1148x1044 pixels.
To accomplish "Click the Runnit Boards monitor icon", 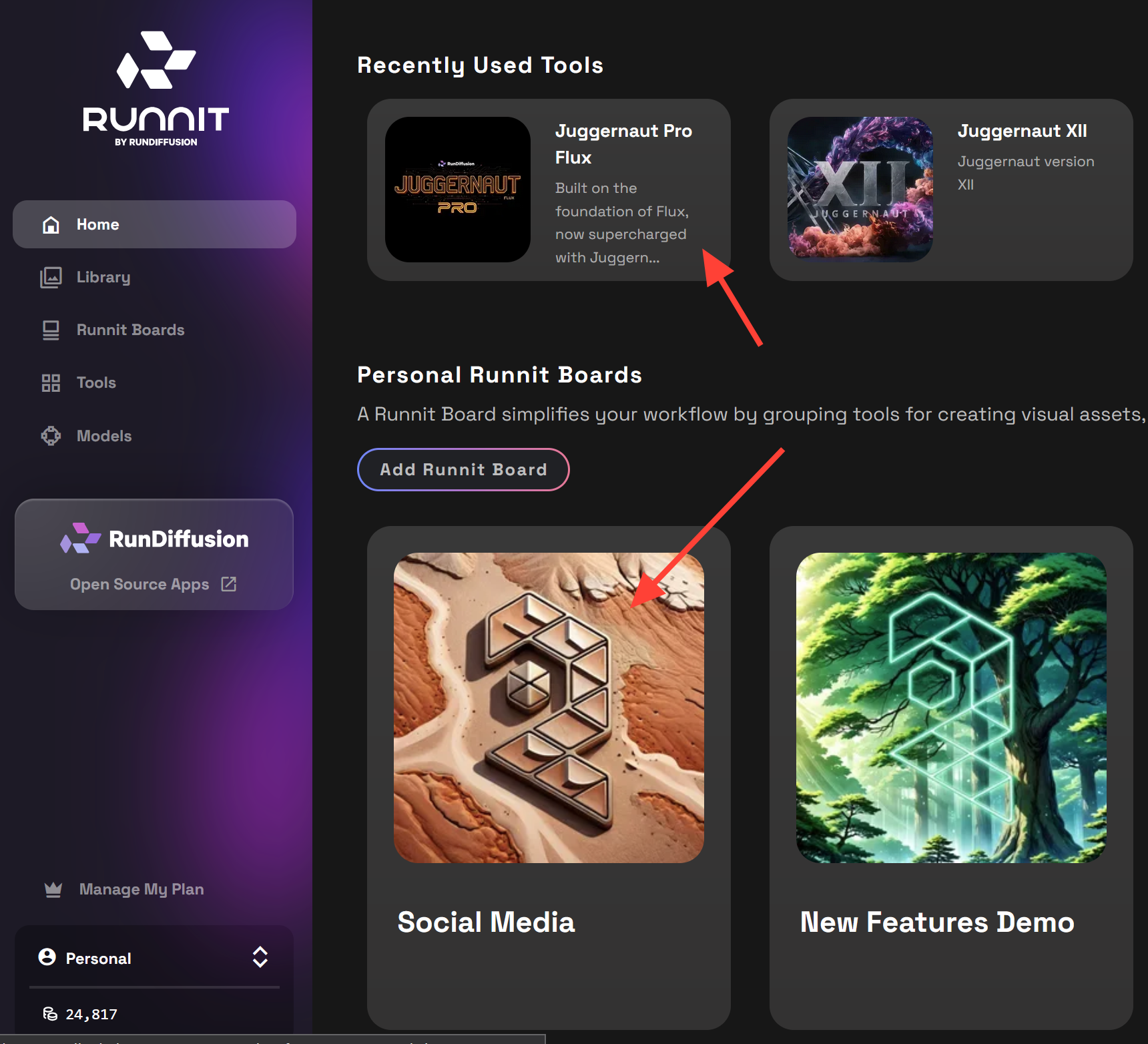I will (x=51, y=330).
